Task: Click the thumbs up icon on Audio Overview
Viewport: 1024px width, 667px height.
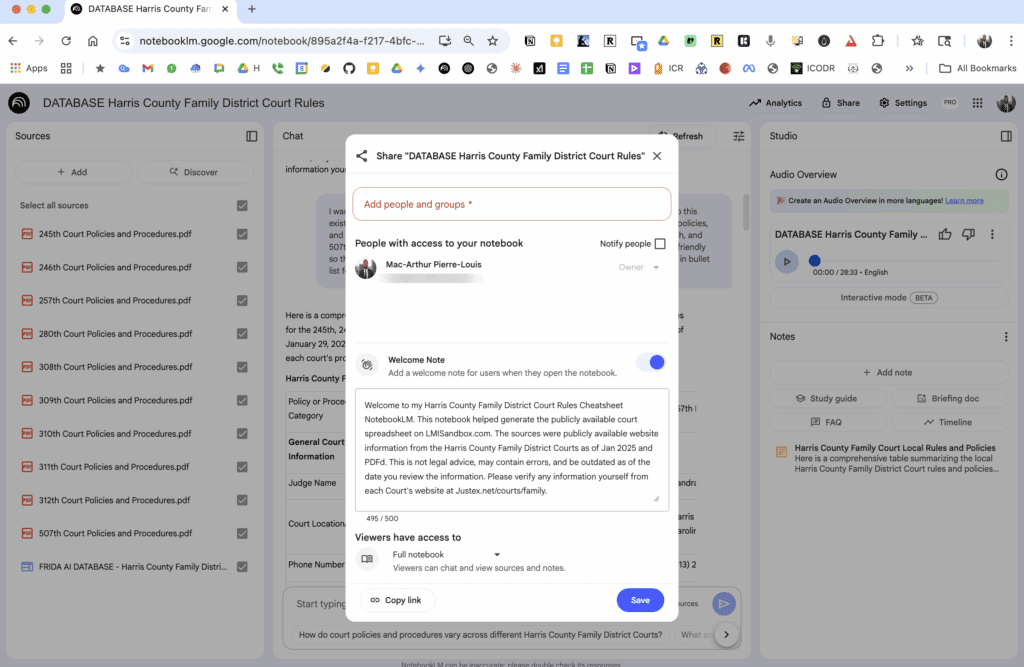Action: point(945,234)
